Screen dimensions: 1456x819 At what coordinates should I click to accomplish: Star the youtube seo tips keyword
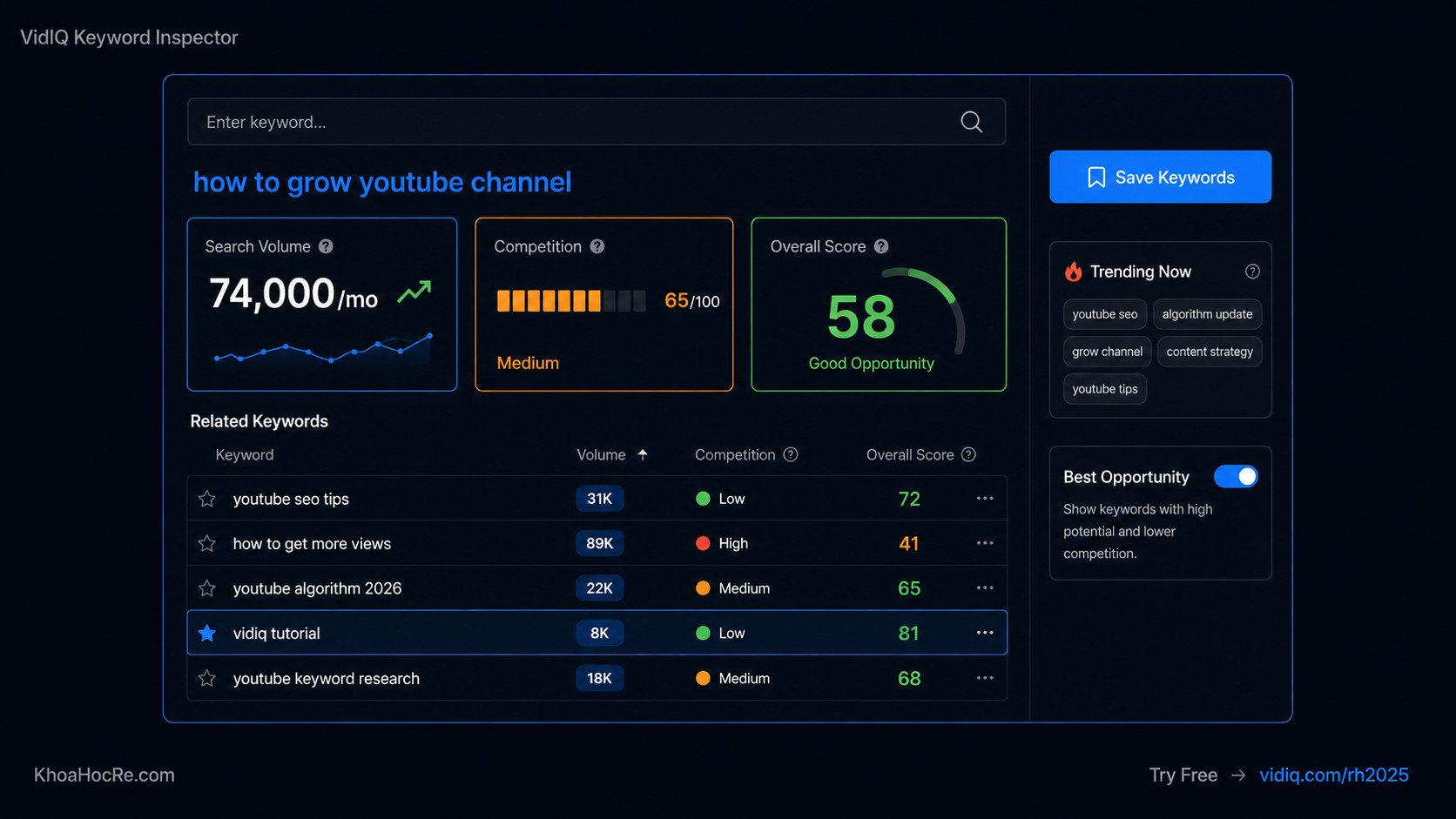tap(207, 499)
